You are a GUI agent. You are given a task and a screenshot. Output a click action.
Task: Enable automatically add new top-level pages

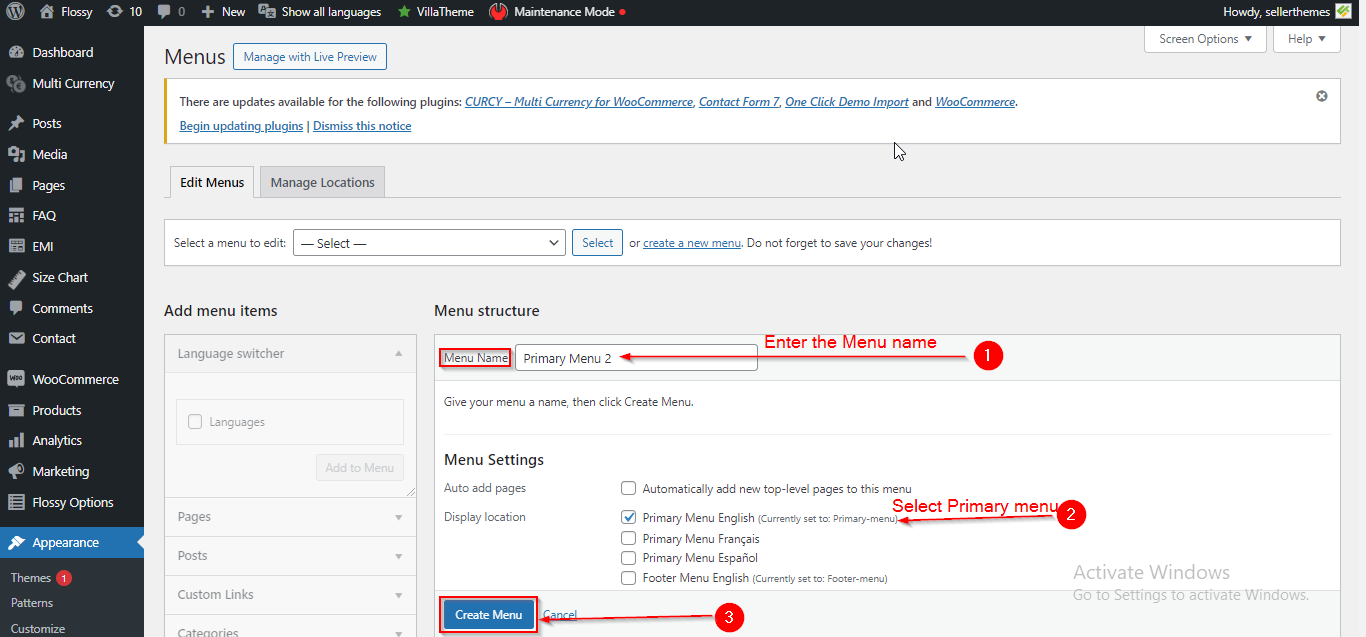coord(628,488)
